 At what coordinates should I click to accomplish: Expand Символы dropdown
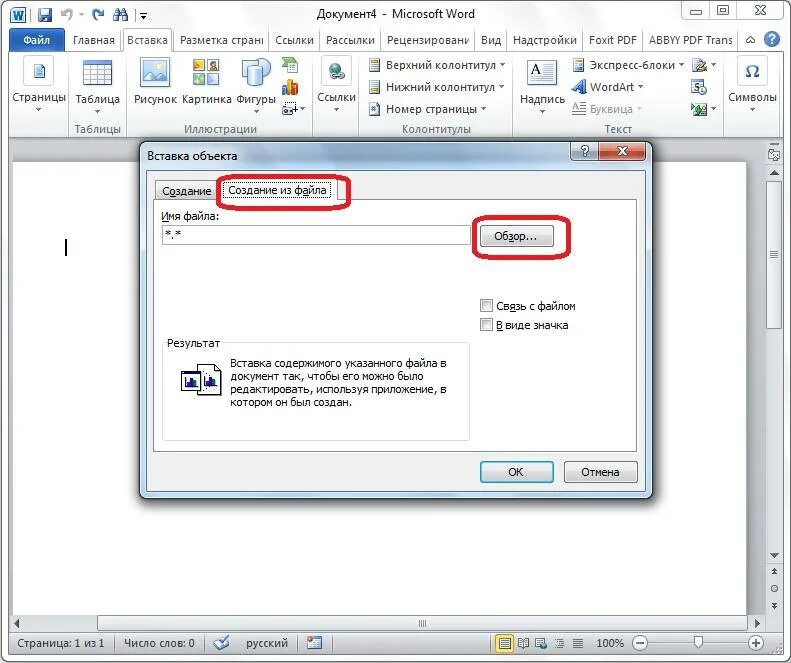(752, 109)
